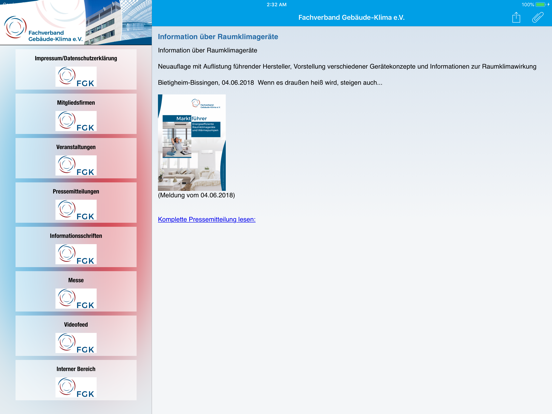The image size is (552, 414).
Task: Tap the 2:32 AM clock
Action: pyautogui.click(x=277, y=5)
